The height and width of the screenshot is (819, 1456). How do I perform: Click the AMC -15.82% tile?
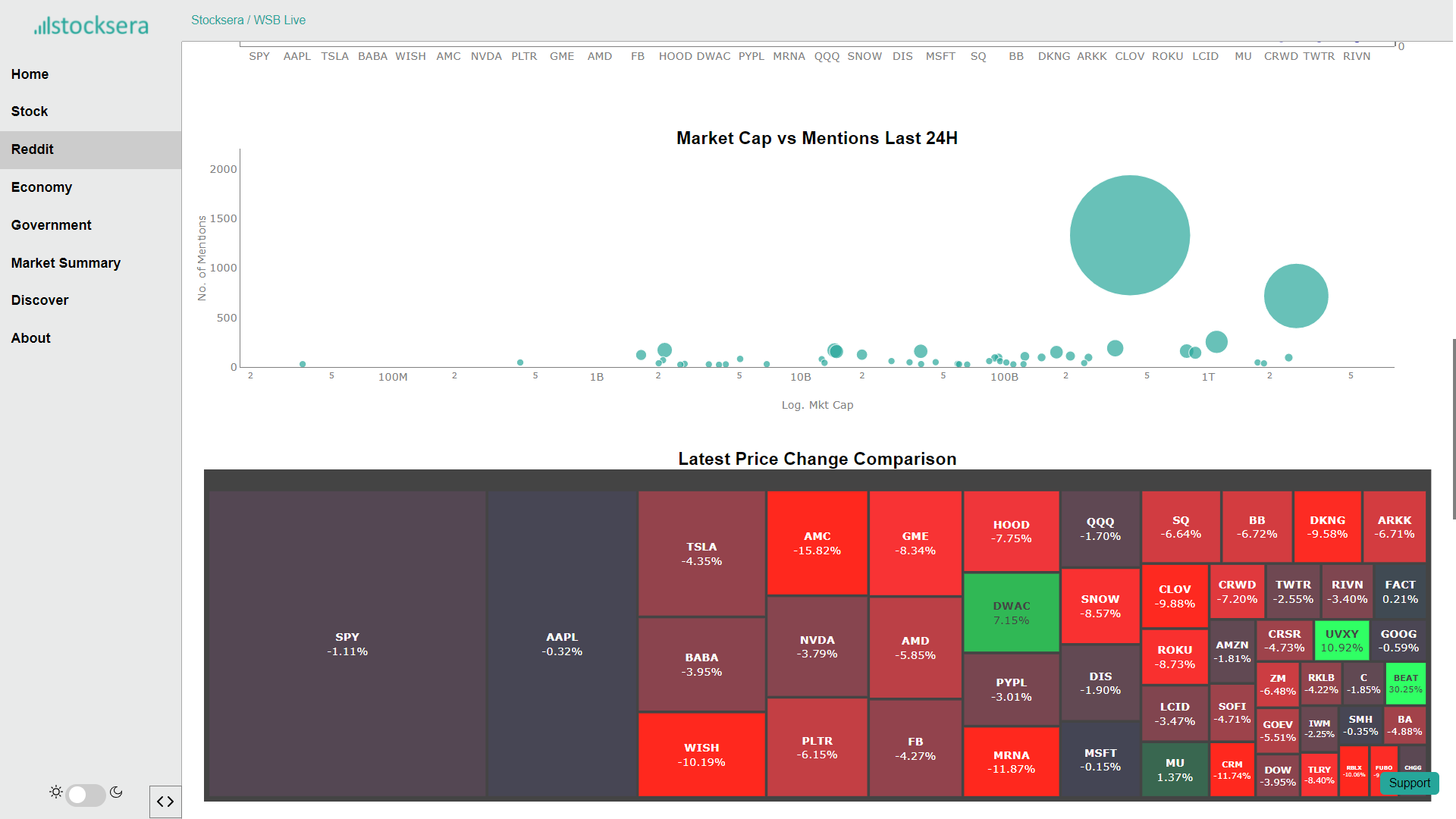(x=817, y=543)
